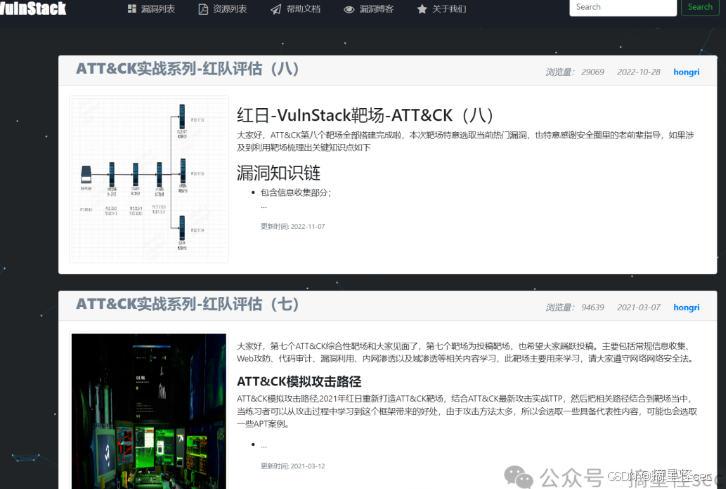Click heading 红日-VulnStack靶场-ATT&CK（八）
The width and height of the screenshot is (726, 489).
click(365, 115)
